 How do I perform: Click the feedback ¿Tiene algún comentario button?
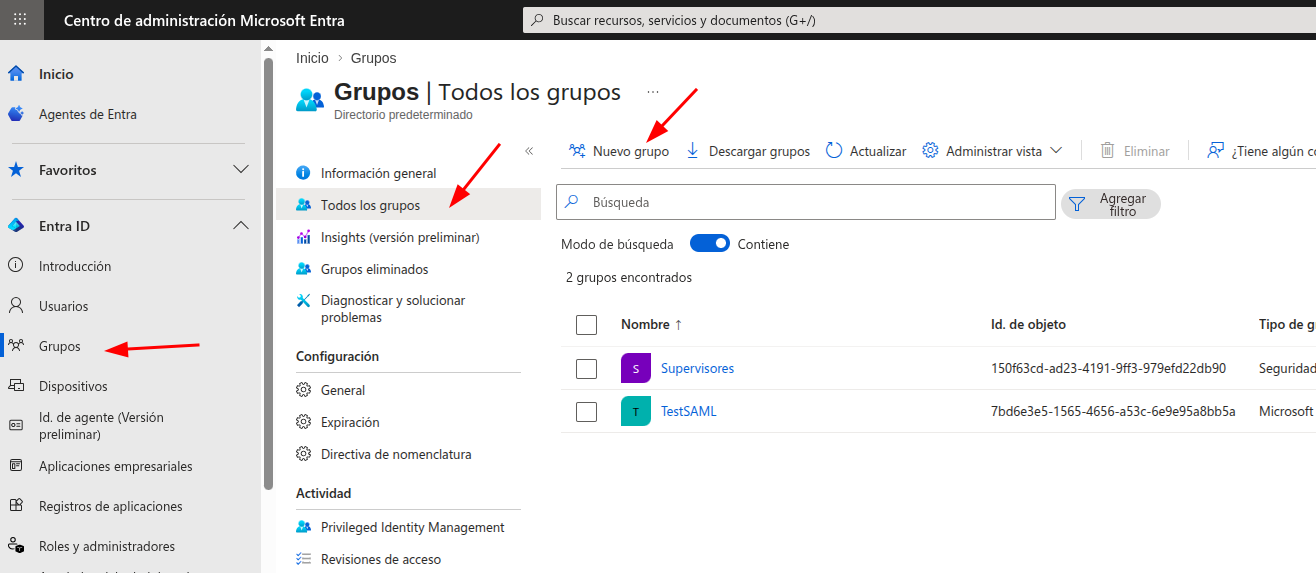1260,151
